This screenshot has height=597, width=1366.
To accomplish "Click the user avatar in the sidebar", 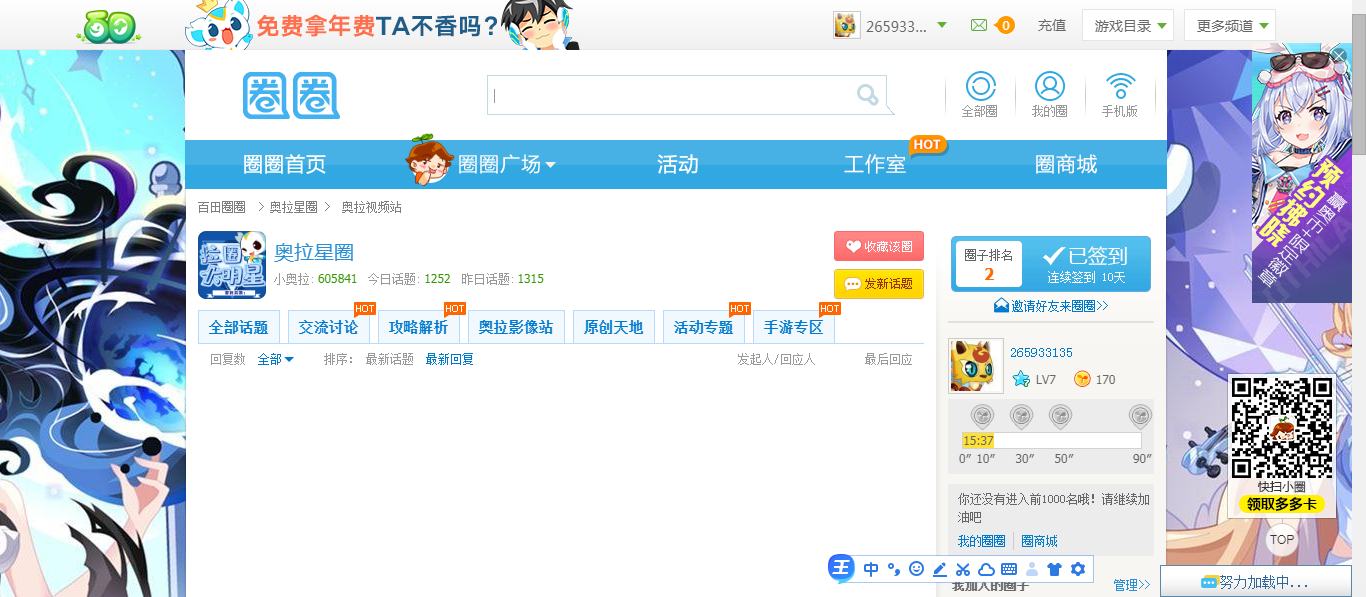I will 976,366.
